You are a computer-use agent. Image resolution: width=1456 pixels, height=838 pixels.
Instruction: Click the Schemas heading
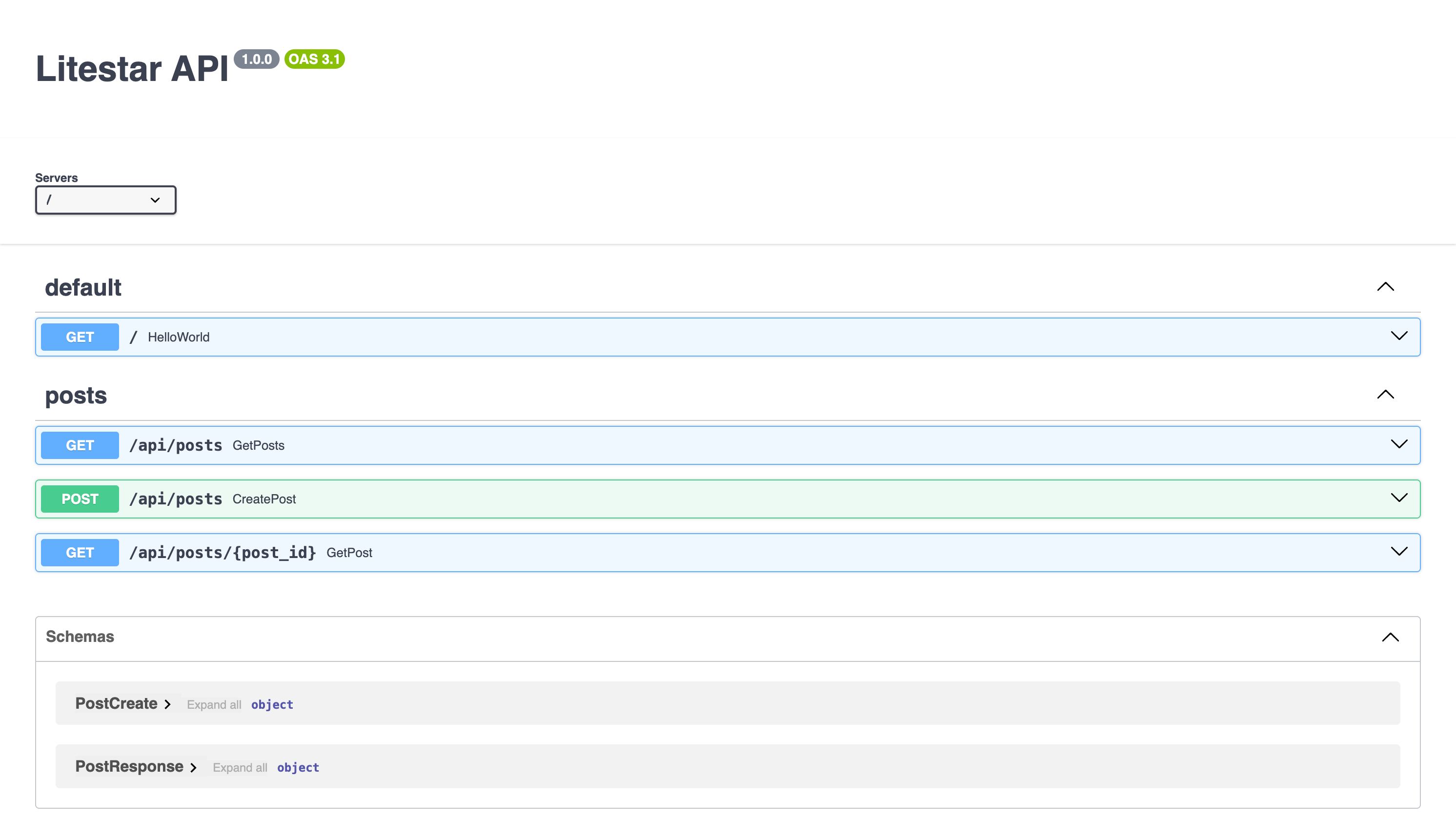click(80, 637)
